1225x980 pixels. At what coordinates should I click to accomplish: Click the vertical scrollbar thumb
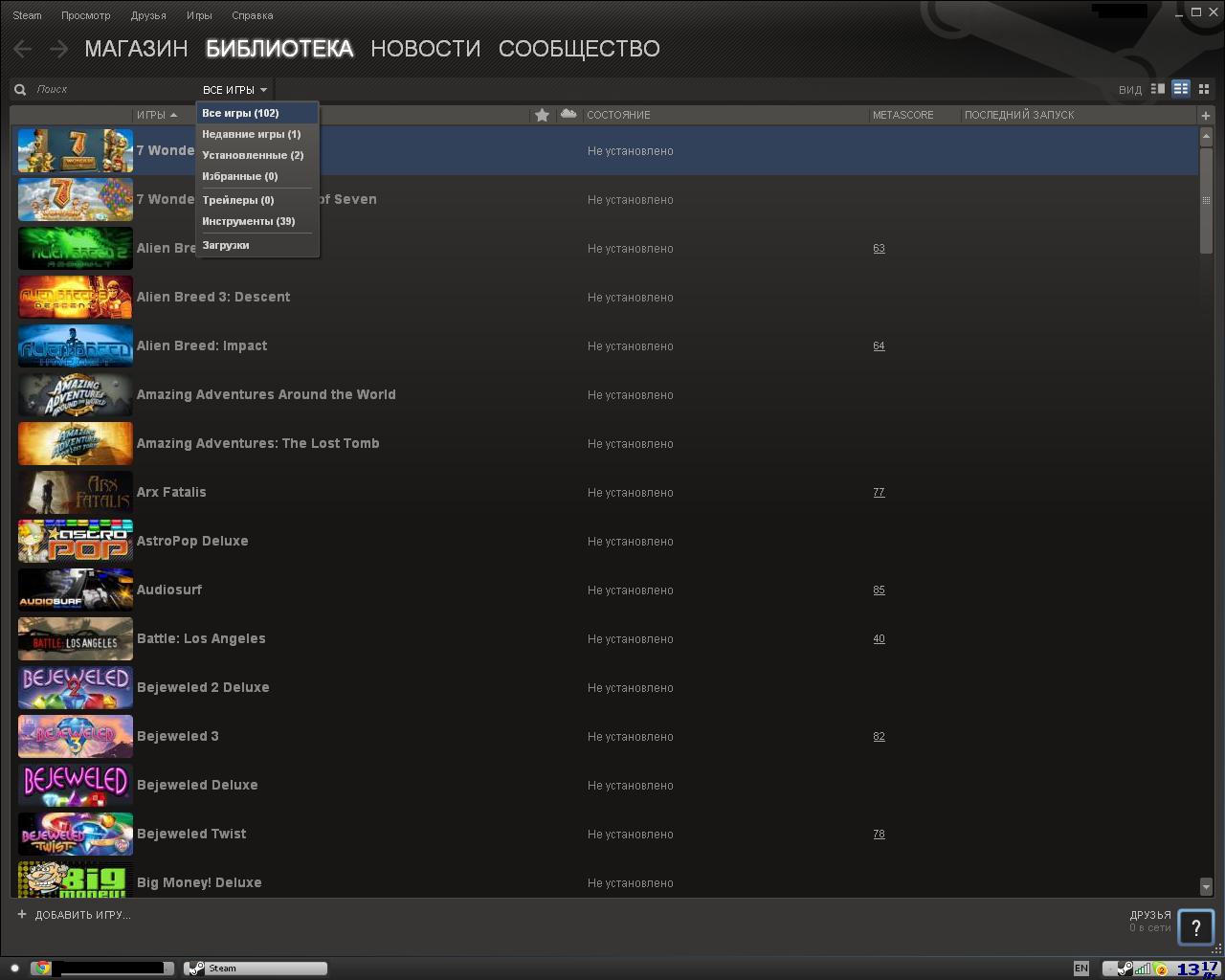(1205, 199)
